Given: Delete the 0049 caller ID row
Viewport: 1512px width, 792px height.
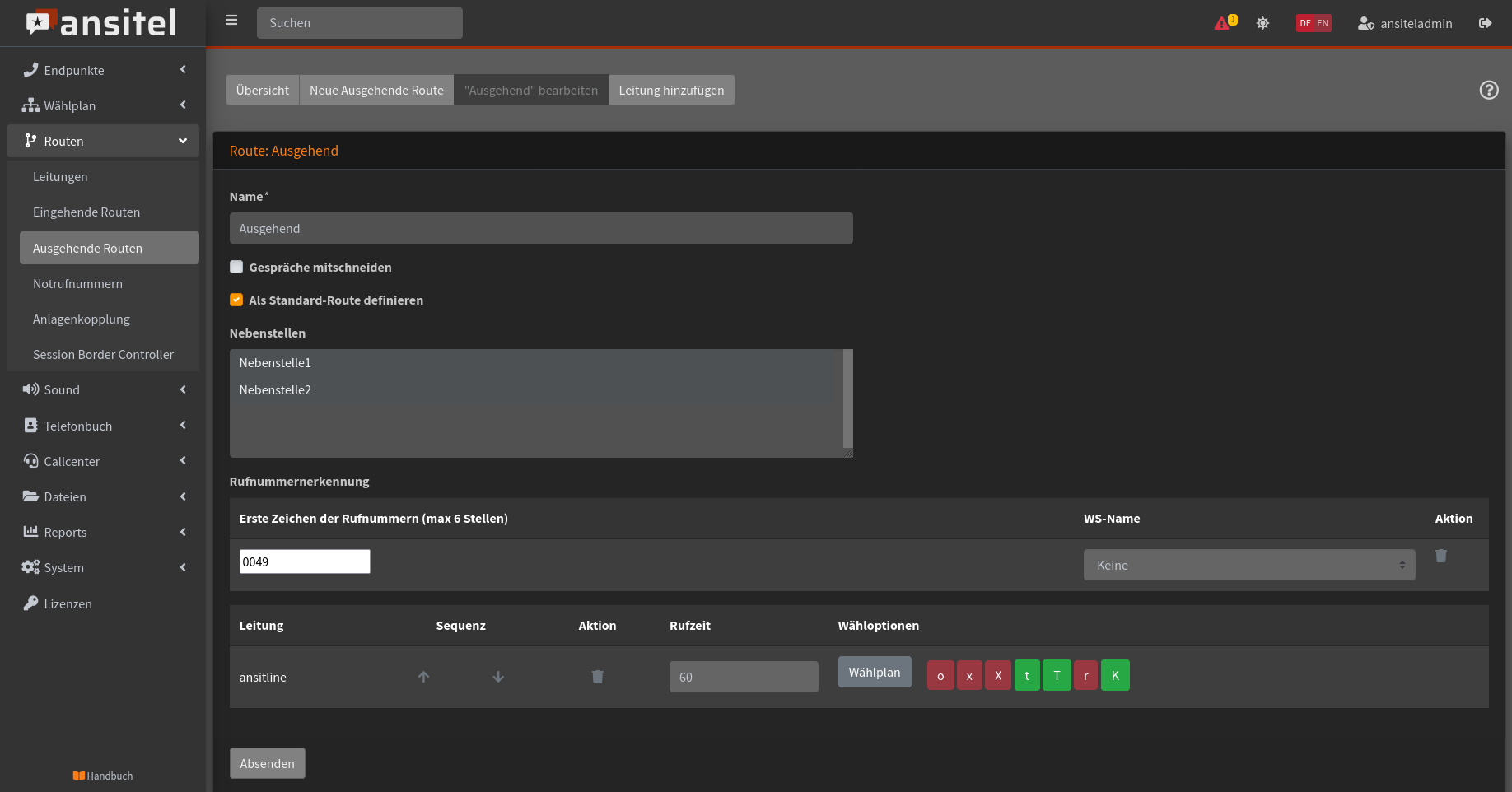Looking at the screenshot, I should tap(1440, 557).
